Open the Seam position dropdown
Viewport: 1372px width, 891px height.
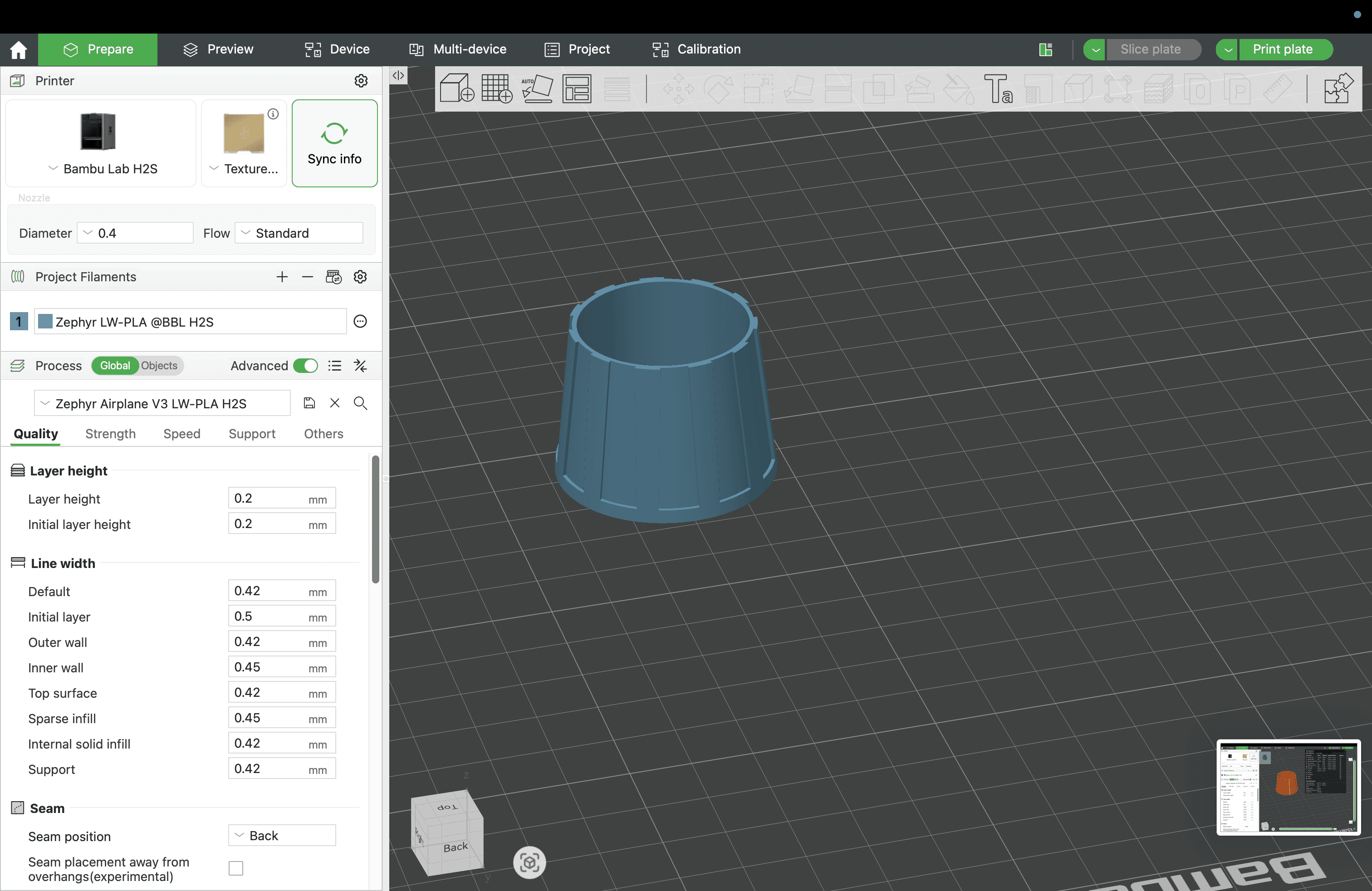282,836
